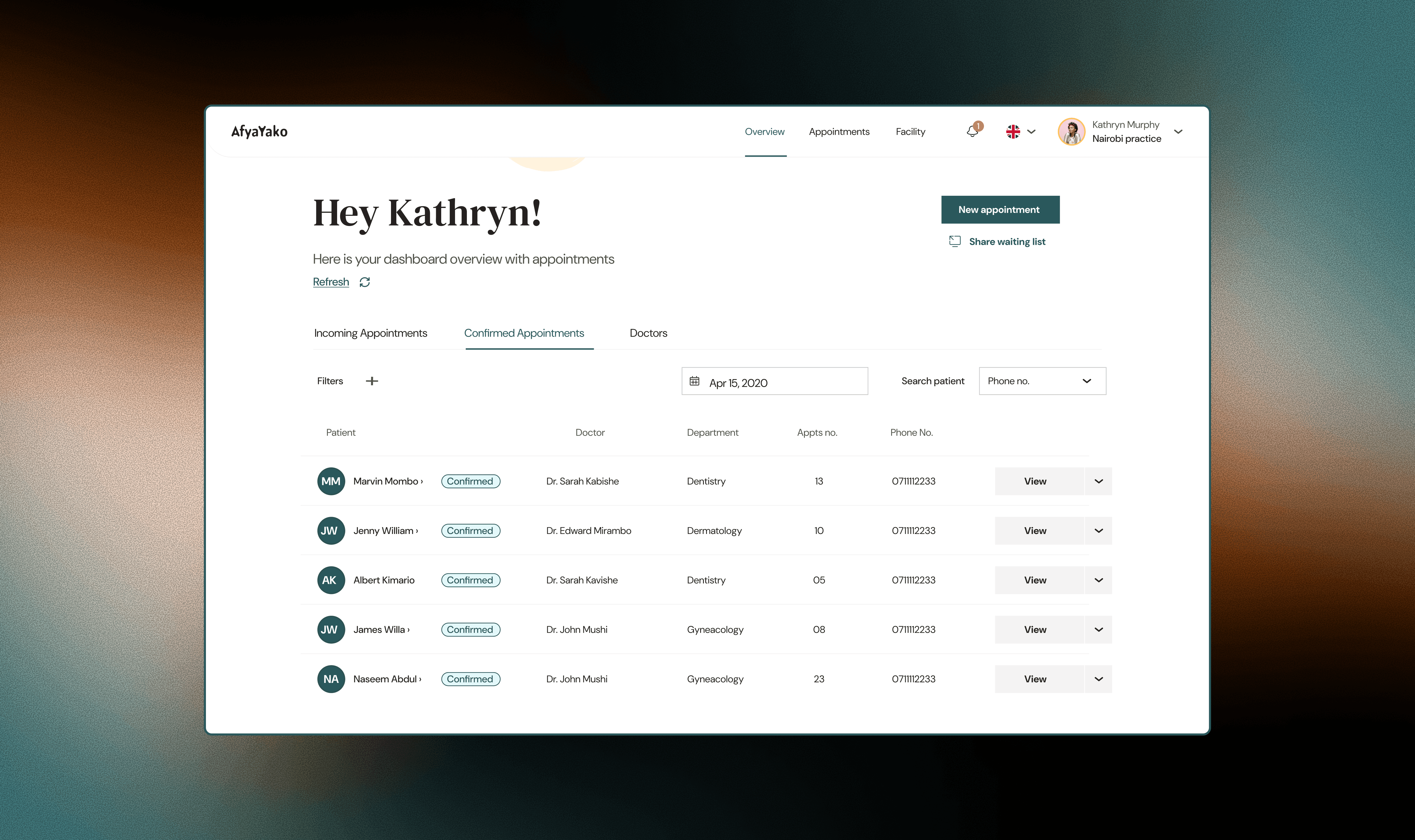Screen dimensions: 1415x840
Task: Switch to the Incoming Appointments tab
Action: (371, 333)
